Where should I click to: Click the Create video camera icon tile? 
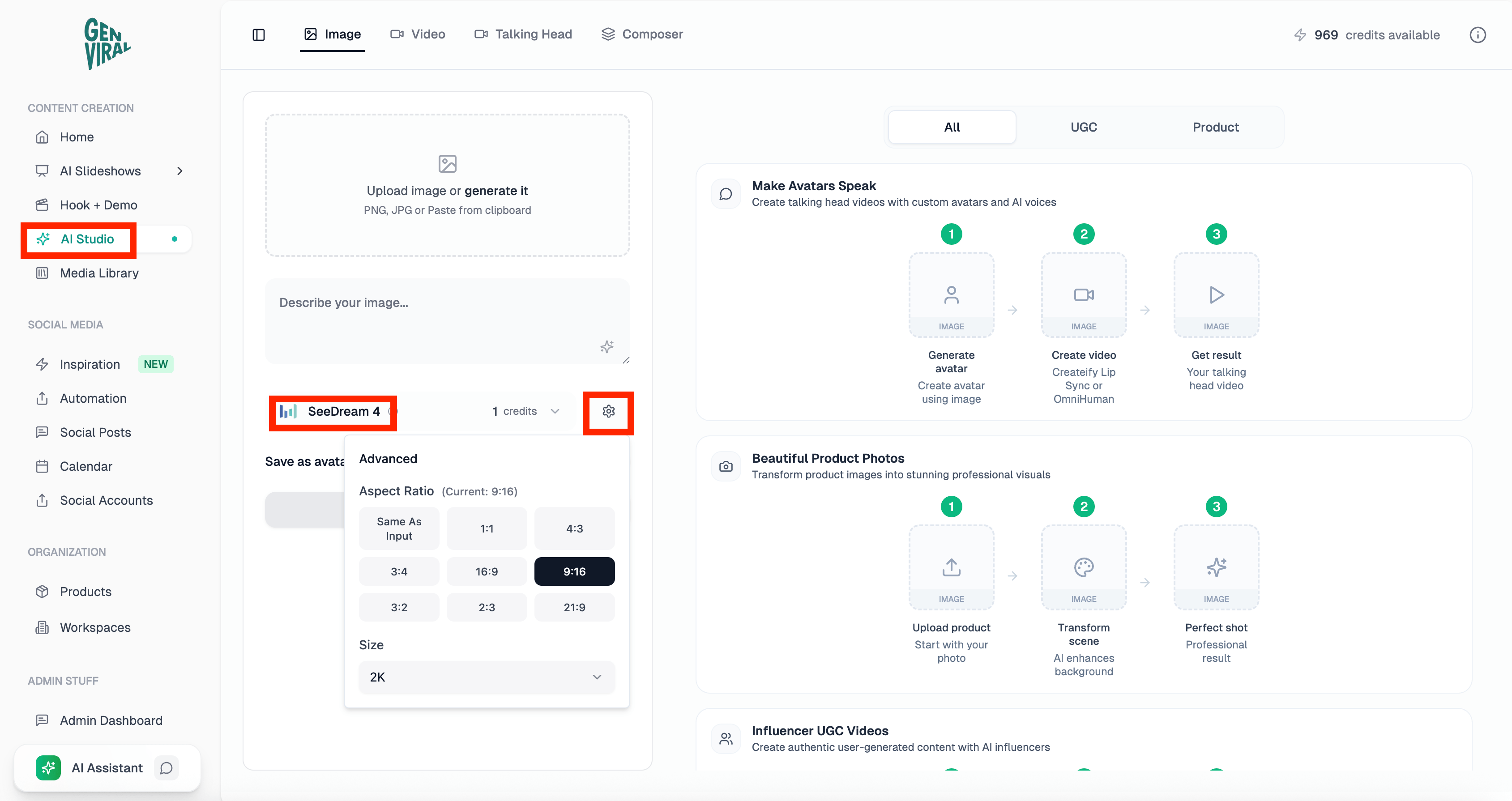pyautogui.click(x=1084, y=294)
